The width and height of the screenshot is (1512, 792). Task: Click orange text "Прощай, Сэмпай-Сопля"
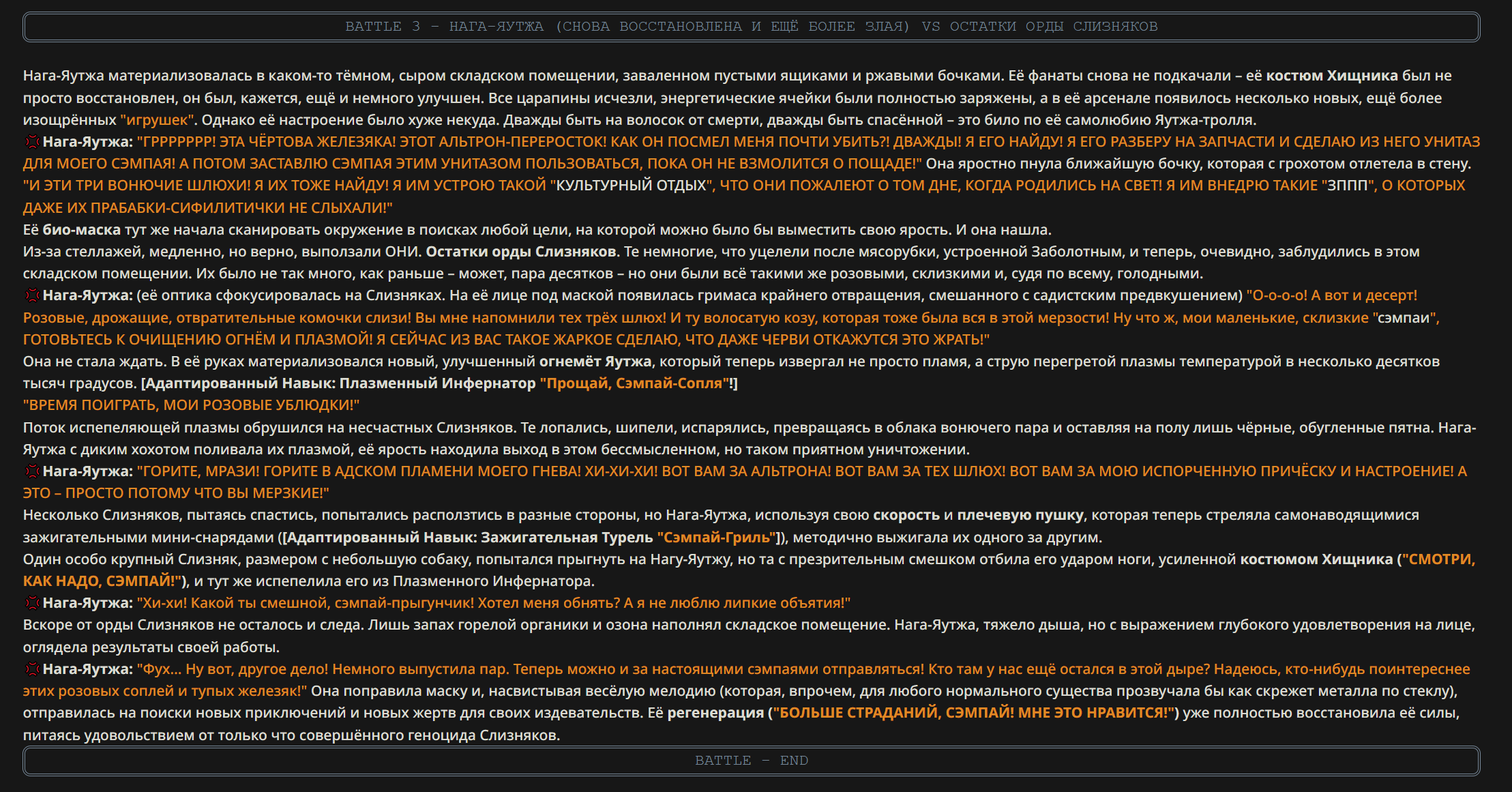tap(634, 383)
